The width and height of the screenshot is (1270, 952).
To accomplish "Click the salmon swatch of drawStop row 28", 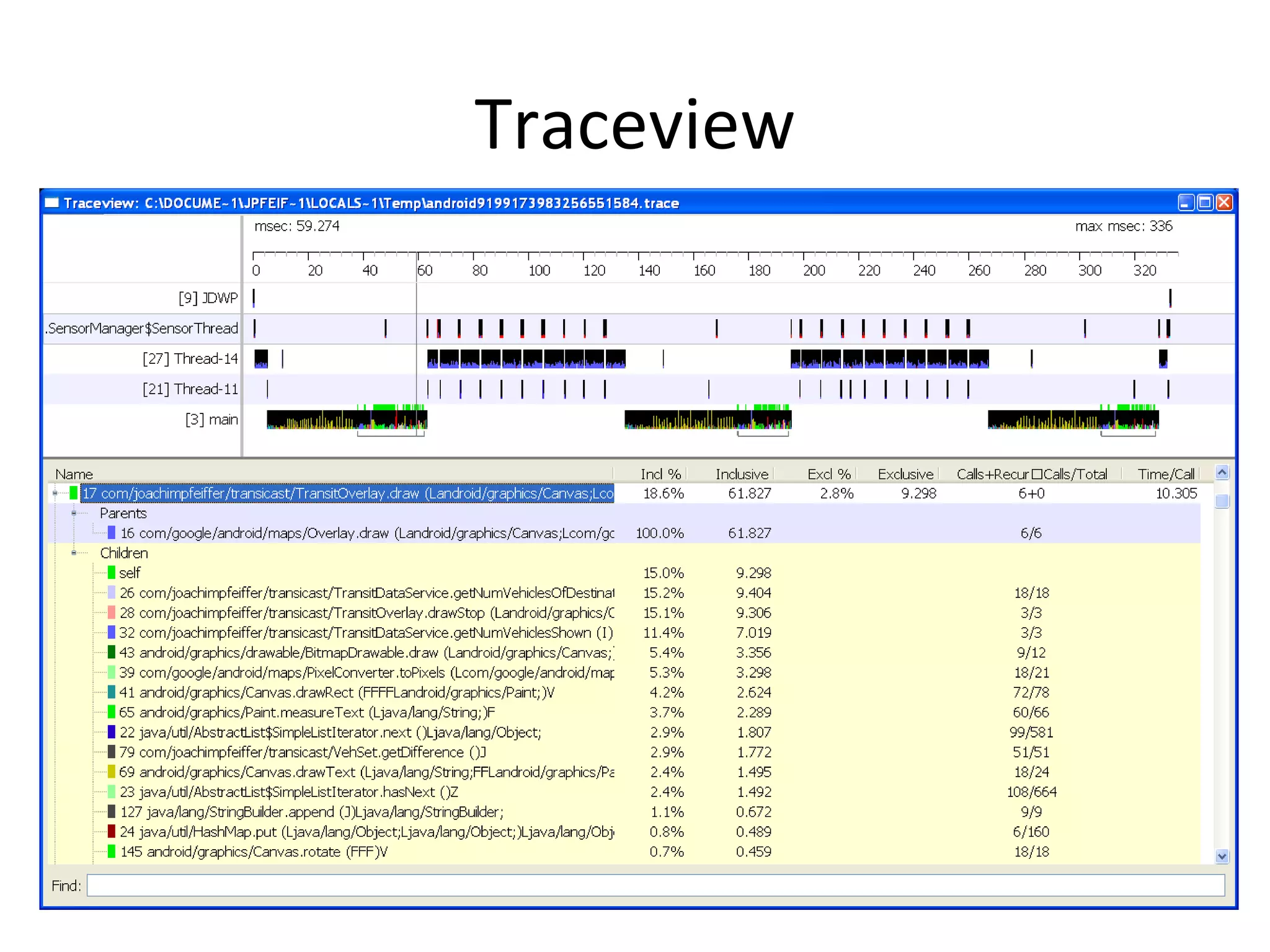I will pyautogui.click(x=112, y=612).
